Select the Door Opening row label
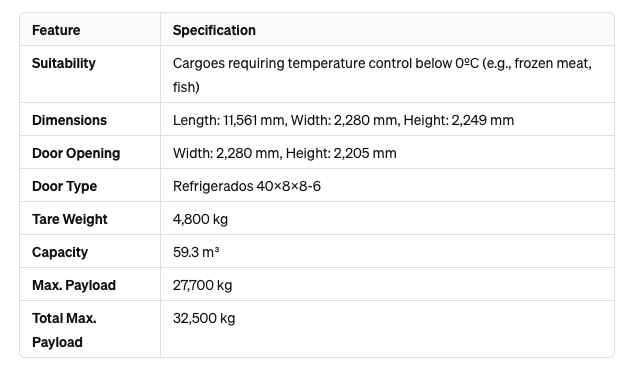This screenshot has height=368, width=628. tap(76, 153)
